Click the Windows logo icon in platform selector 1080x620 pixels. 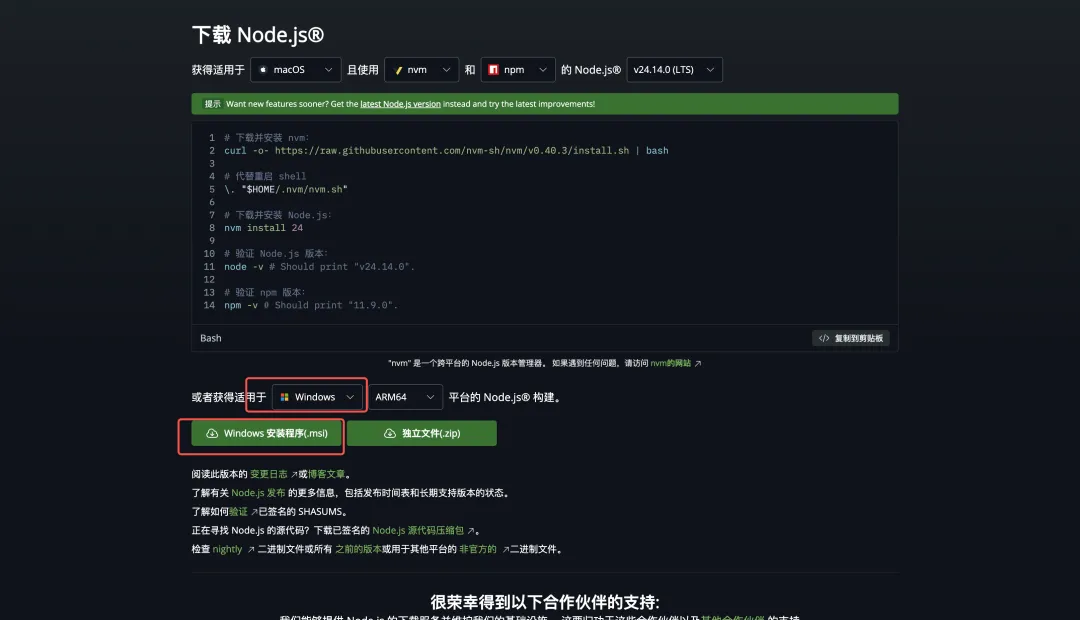pyautogui.click(x=284, y=397)
